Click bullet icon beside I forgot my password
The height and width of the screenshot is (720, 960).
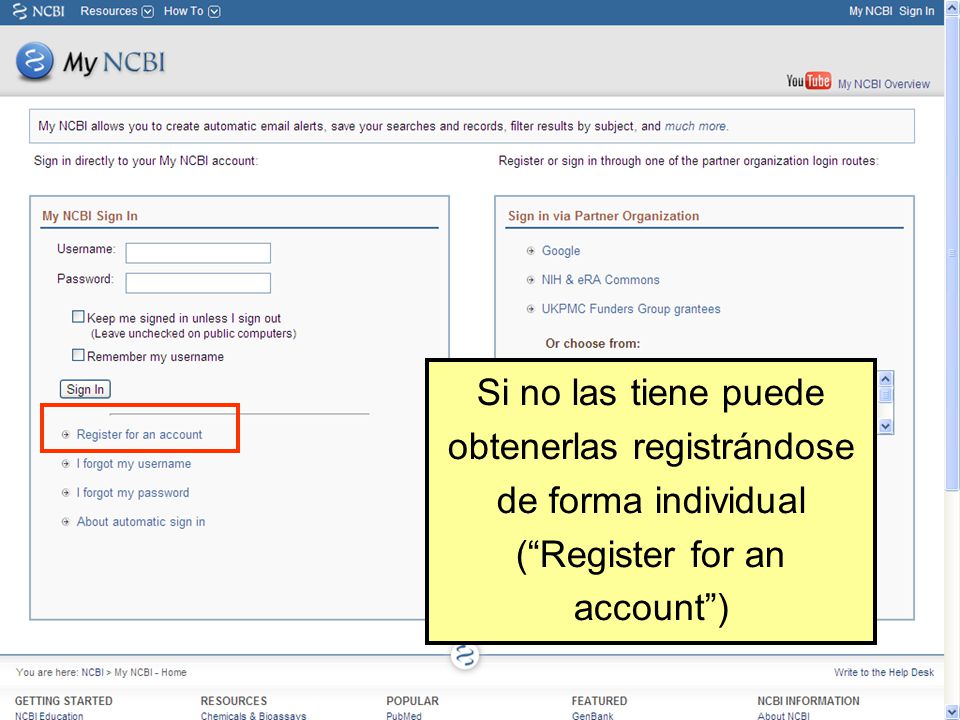click(66, 493)
